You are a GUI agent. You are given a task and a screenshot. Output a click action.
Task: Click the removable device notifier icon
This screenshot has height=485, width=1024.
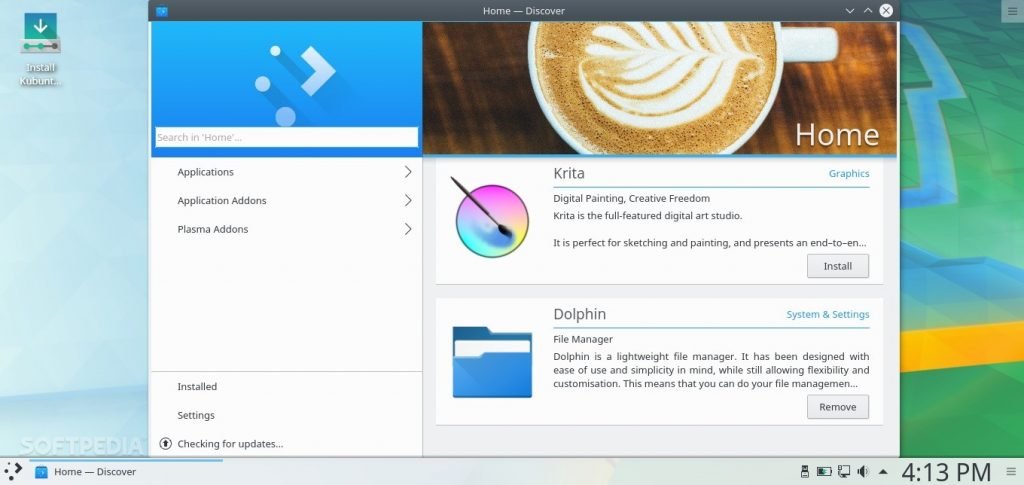click(x=804, y=471)
